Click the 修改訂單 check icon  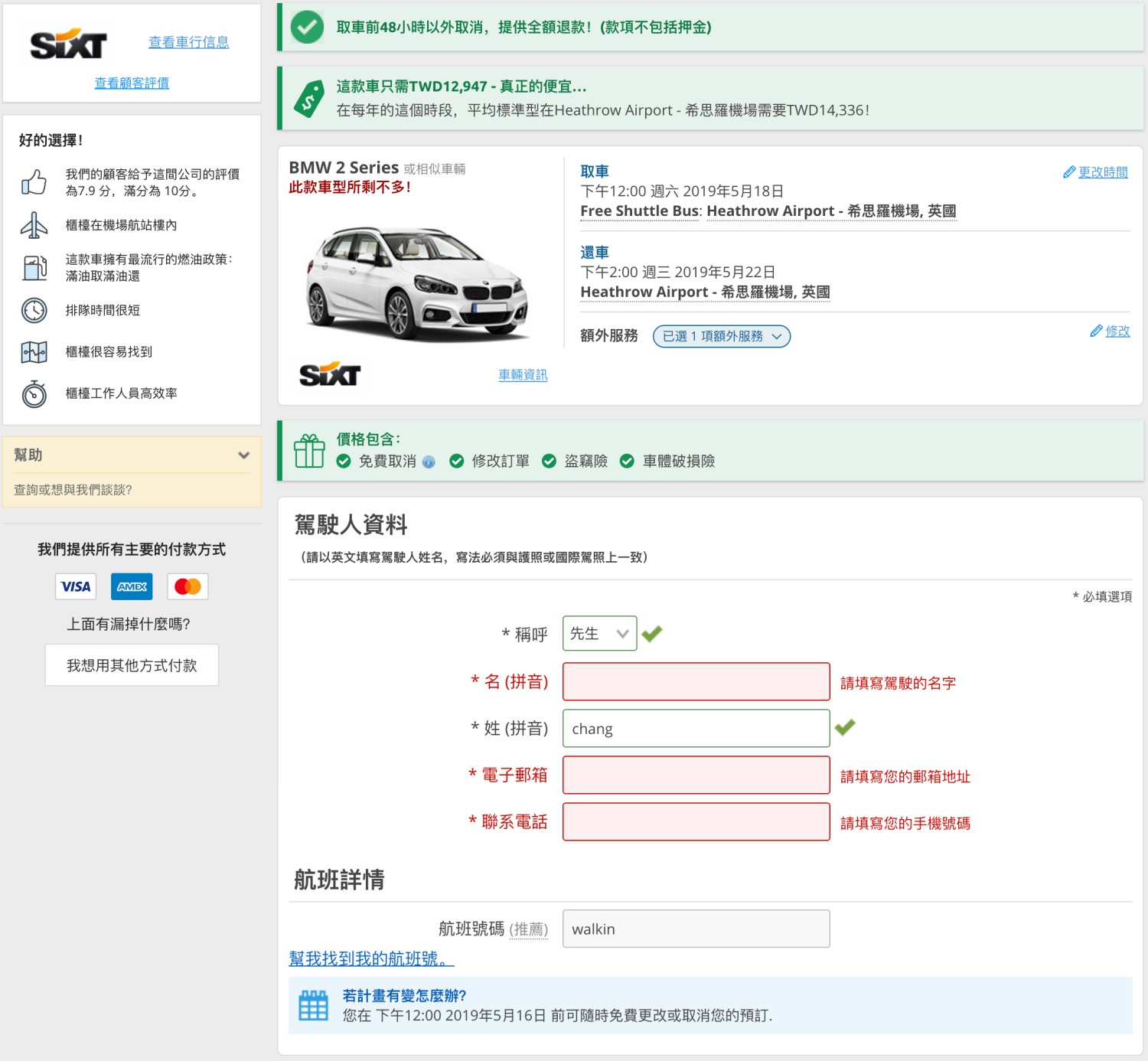(457, 461)
